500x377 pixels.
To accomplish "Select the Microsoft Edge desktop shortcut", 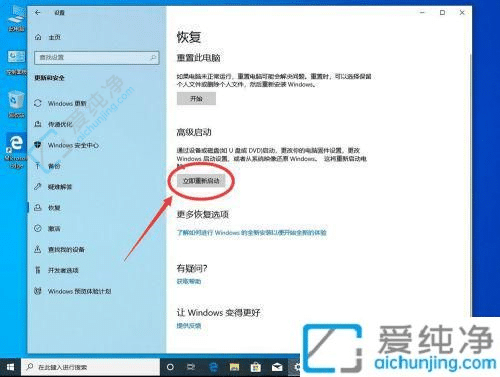I will click(16, 152).
